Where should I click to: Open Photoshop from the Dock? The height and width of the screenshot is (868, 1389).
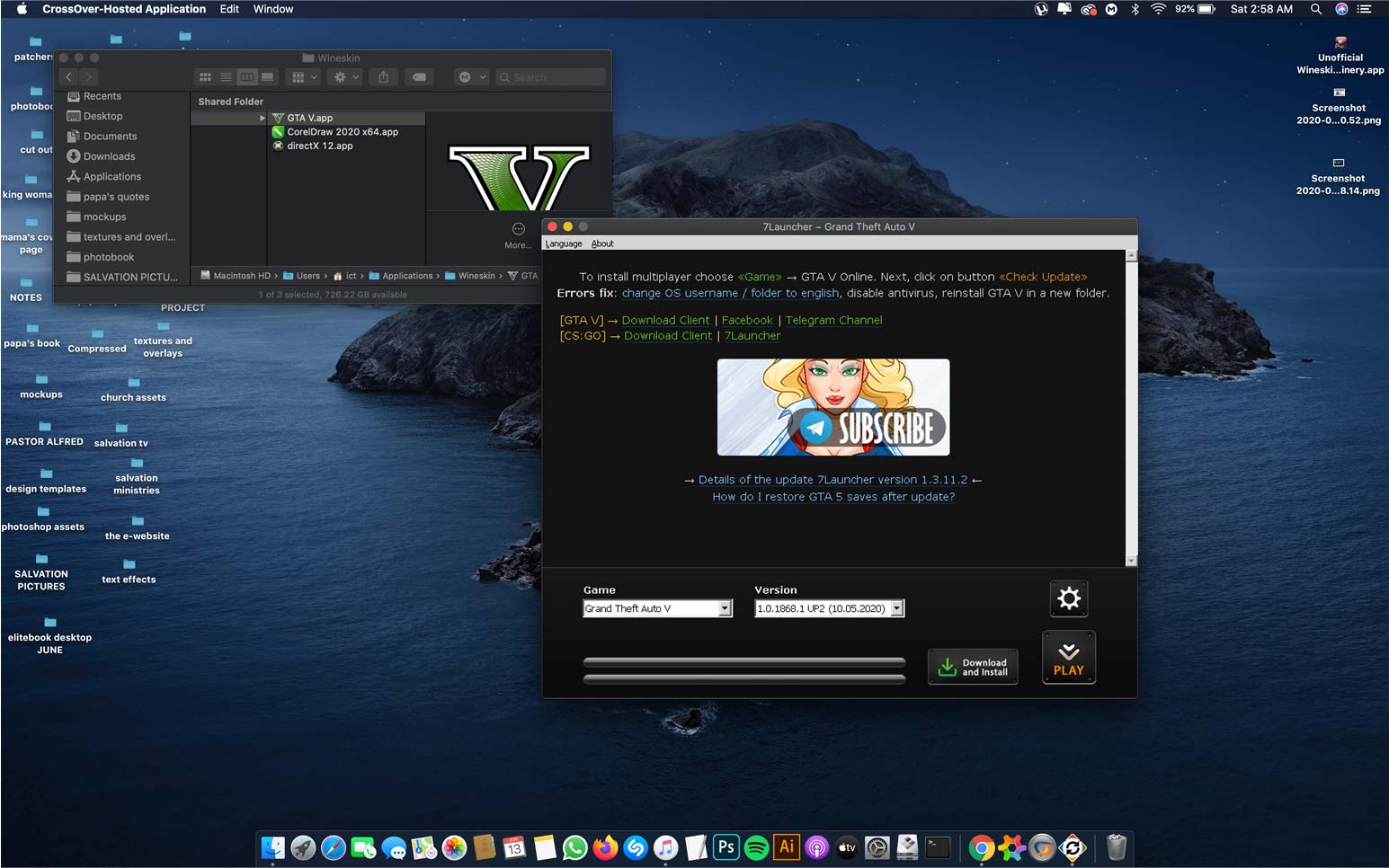click(726, 846)
